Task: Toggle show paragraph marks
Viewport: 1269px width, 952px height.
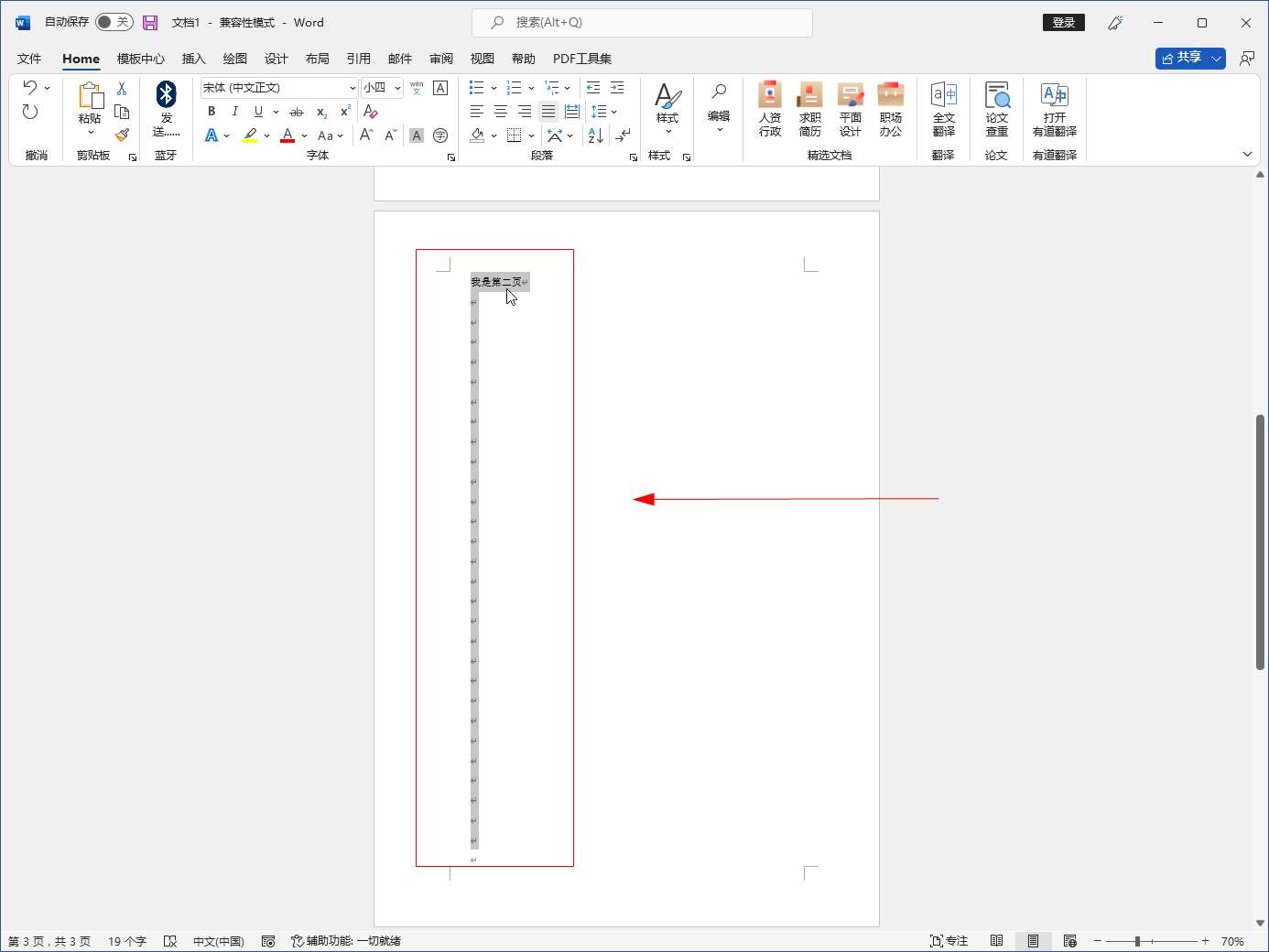Action: pos(623,135)
